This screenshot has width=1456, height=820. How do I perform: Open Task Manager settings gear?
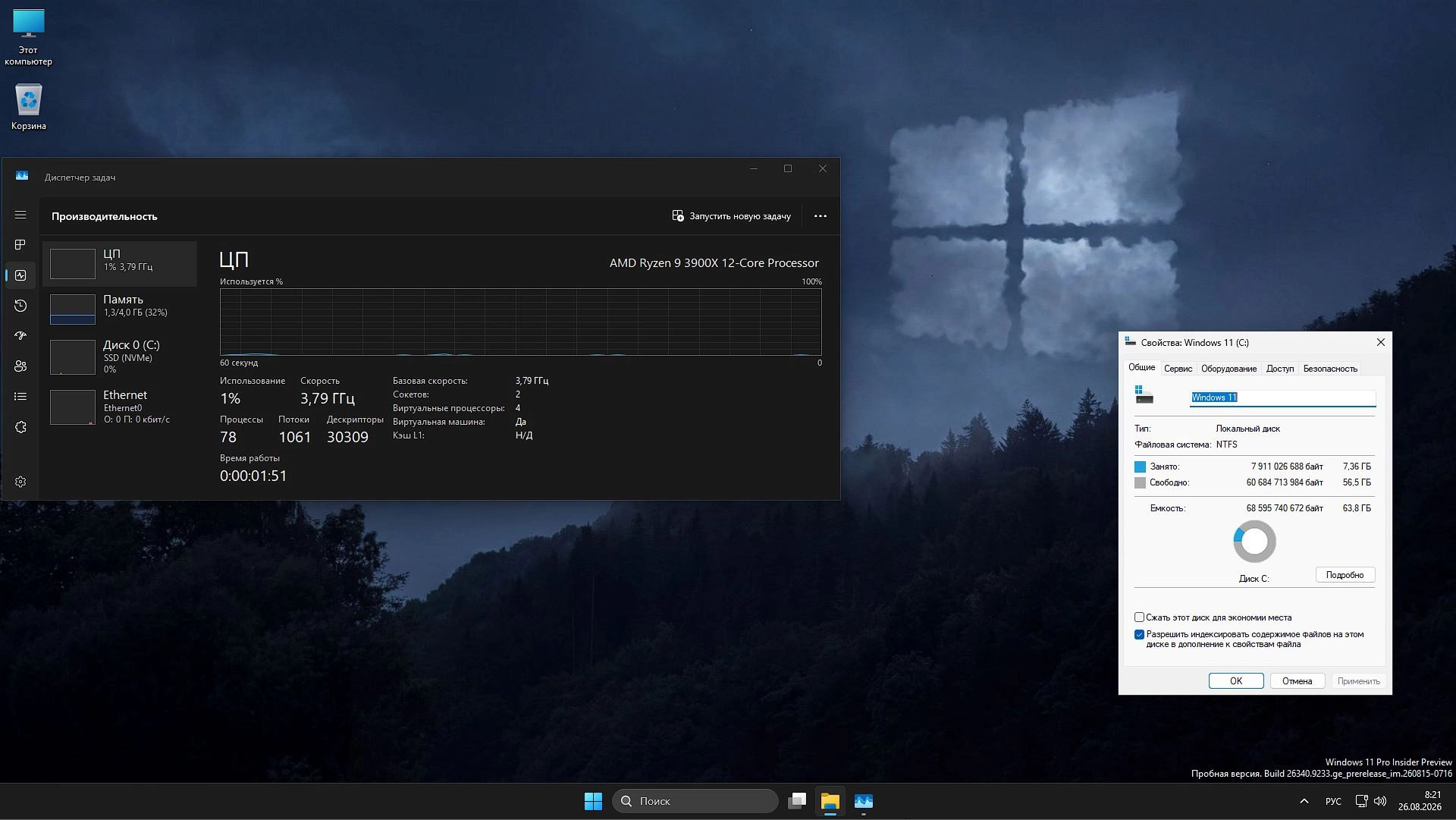20,482
